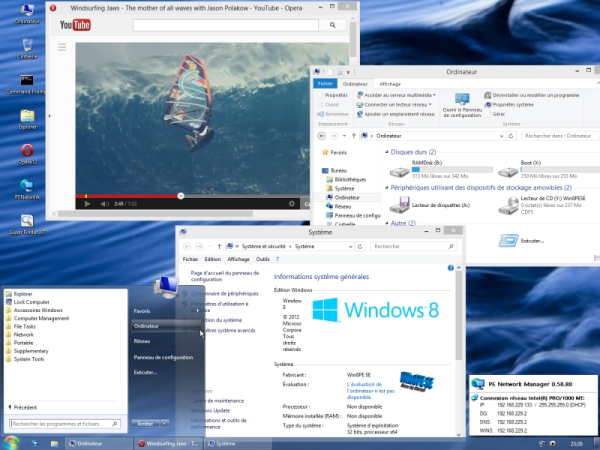Open the Arrêter options arrow

164,424
